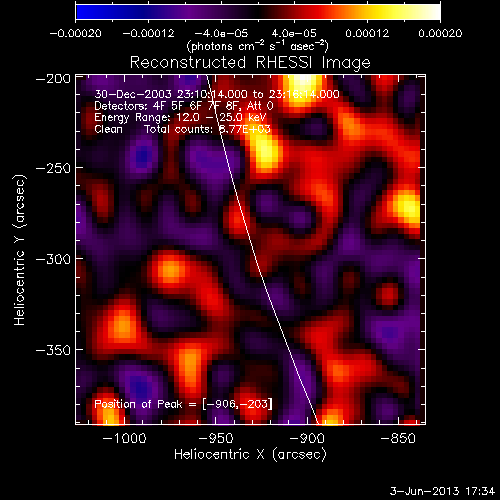Screen dimensions: 500x500
Task: Click the colorbar label '-0.00012'
Action: click(x=149, y=33)
